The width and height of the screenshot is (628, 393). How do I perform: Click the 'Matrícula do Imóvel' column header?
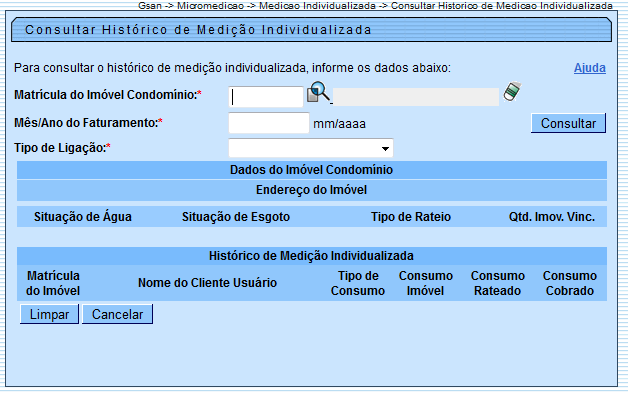(x=53, y=283)
